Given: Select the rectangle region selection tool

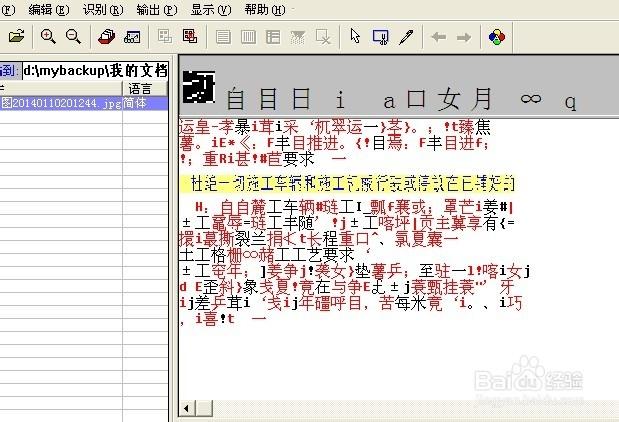Looking at the screenshot, I should click(x=380, y=37).
